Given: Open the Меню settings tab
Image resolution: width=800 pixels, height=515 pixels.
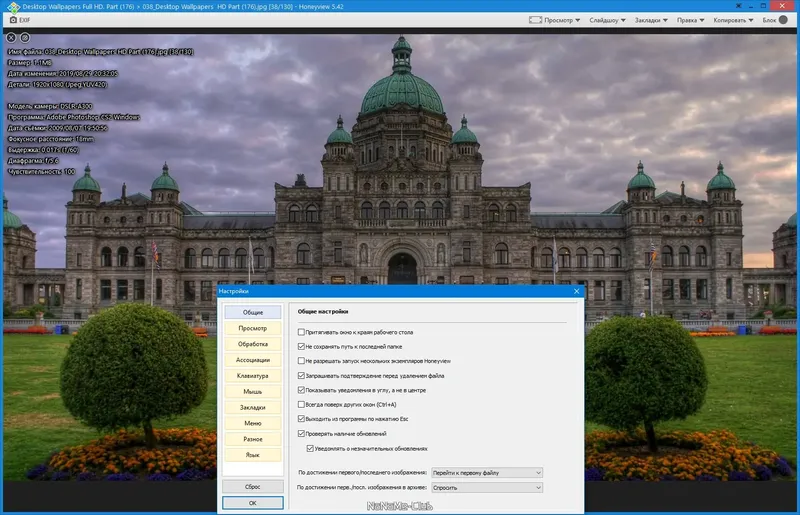Looking at the screenshot, I should pyautogui.click(x=253, y=423).
